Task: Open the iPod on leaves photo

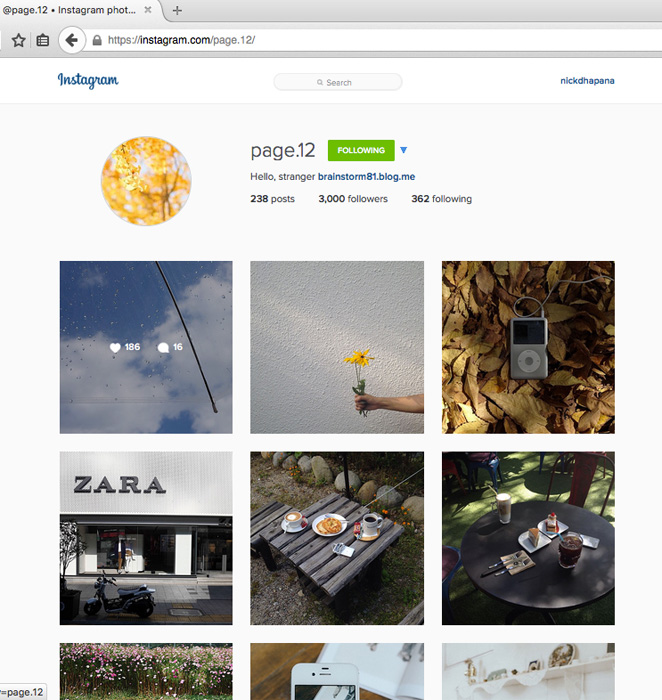Action: (528, 347)
